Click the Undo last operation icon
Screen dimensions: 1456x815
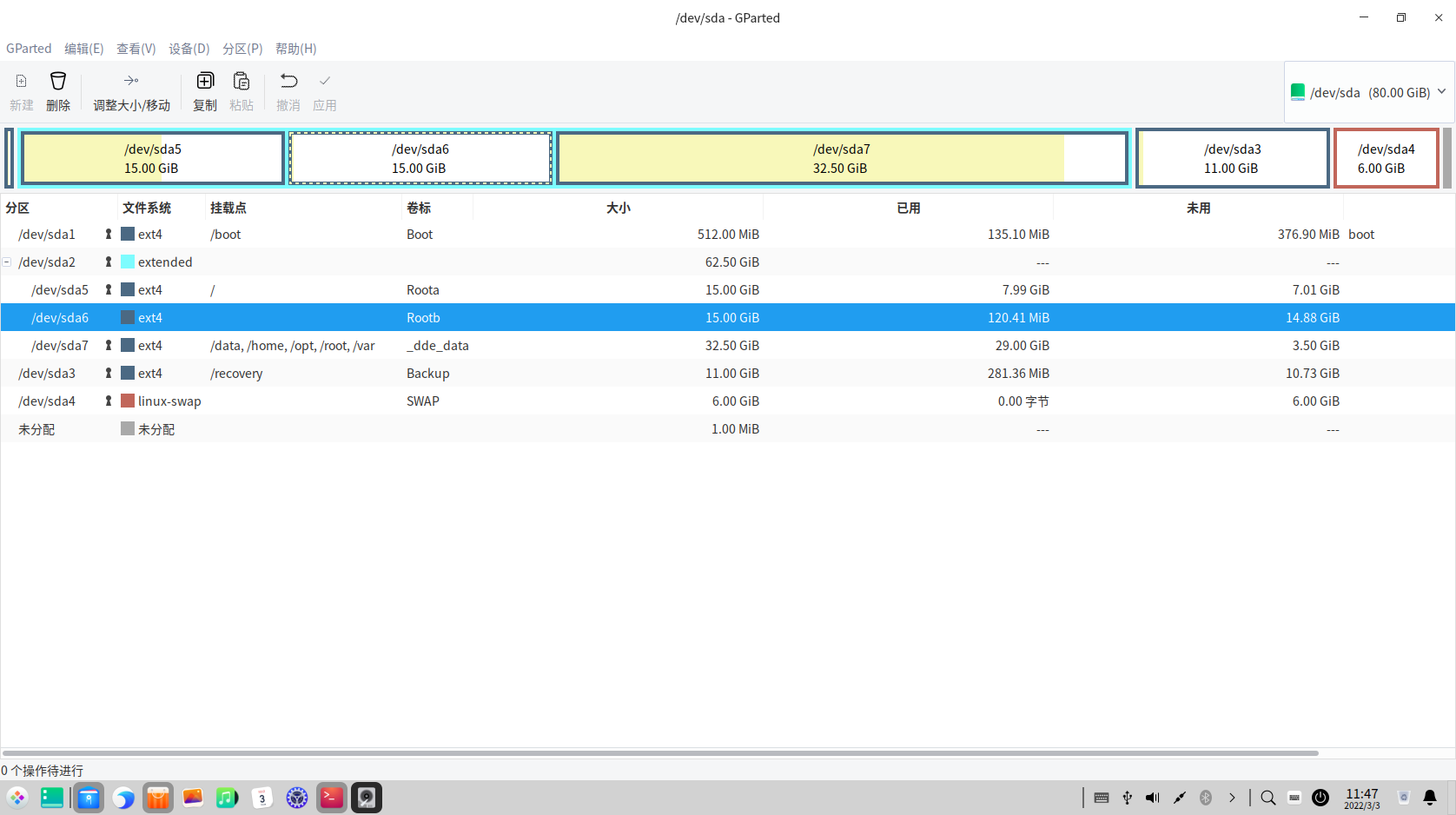pos(288,82)
